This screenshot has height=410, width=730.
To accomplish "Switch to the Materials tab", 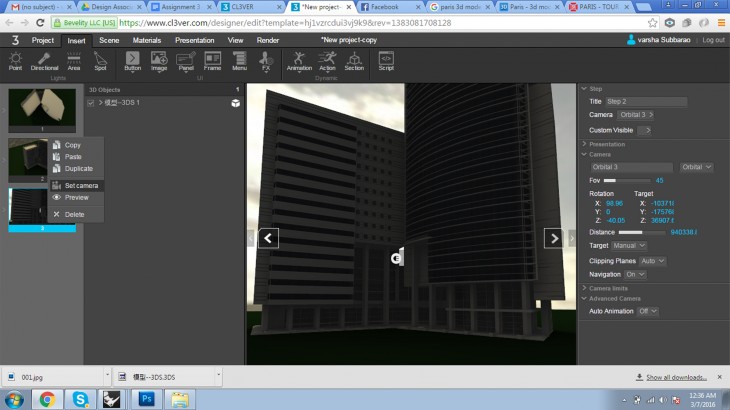I will (x=147, y=40).
